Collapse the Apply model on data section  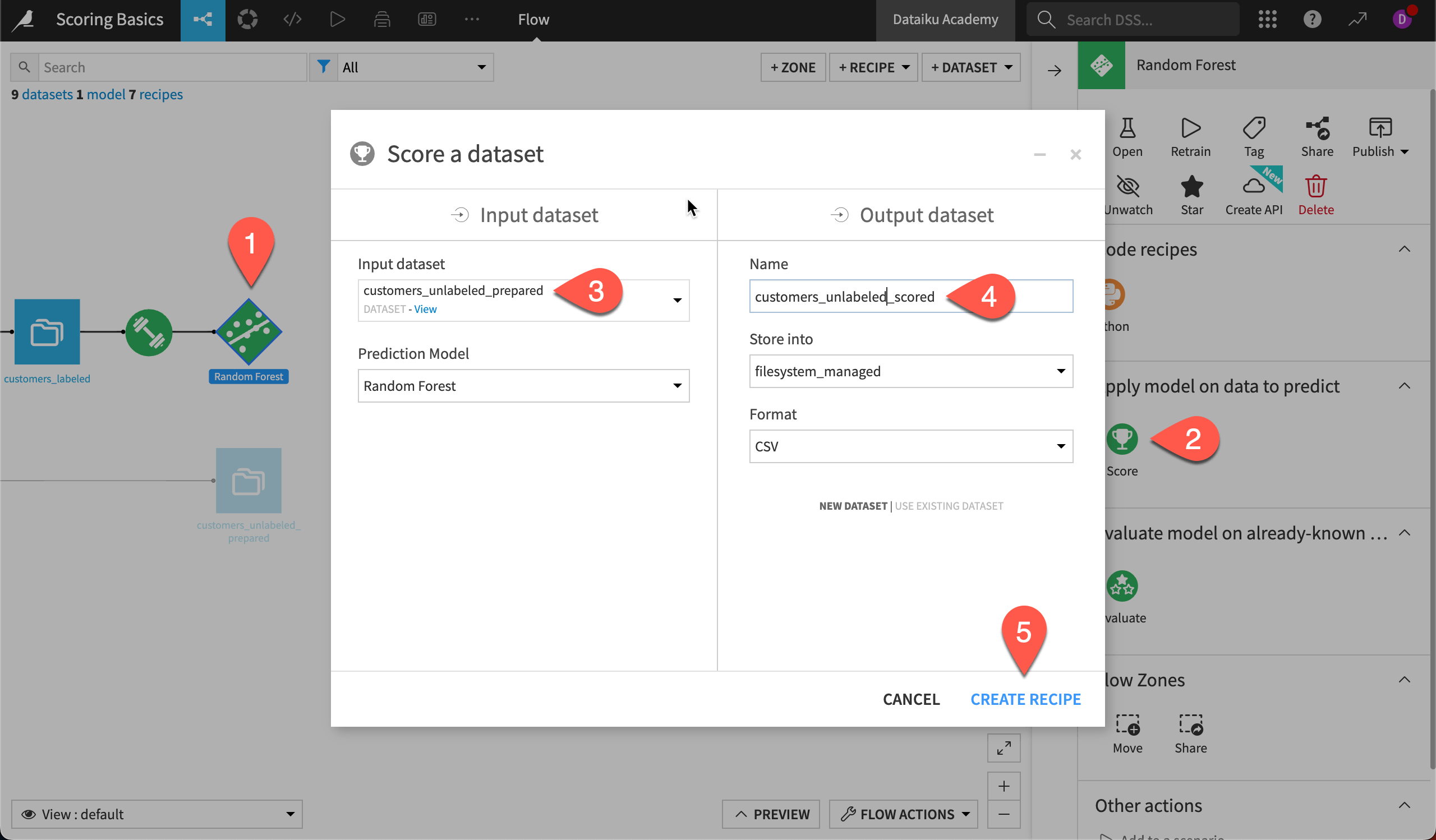pyautogui.click(x=1405, y=386)
